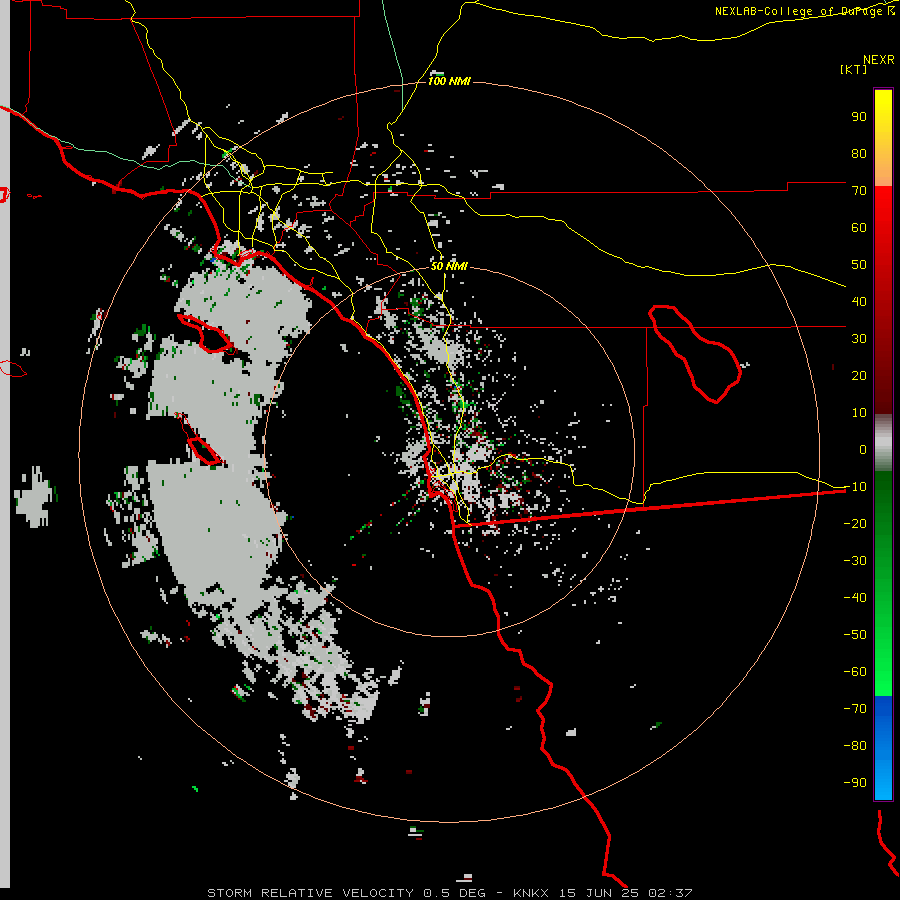
Task: Click the 100 NMI range ring label
Action: 449,82
